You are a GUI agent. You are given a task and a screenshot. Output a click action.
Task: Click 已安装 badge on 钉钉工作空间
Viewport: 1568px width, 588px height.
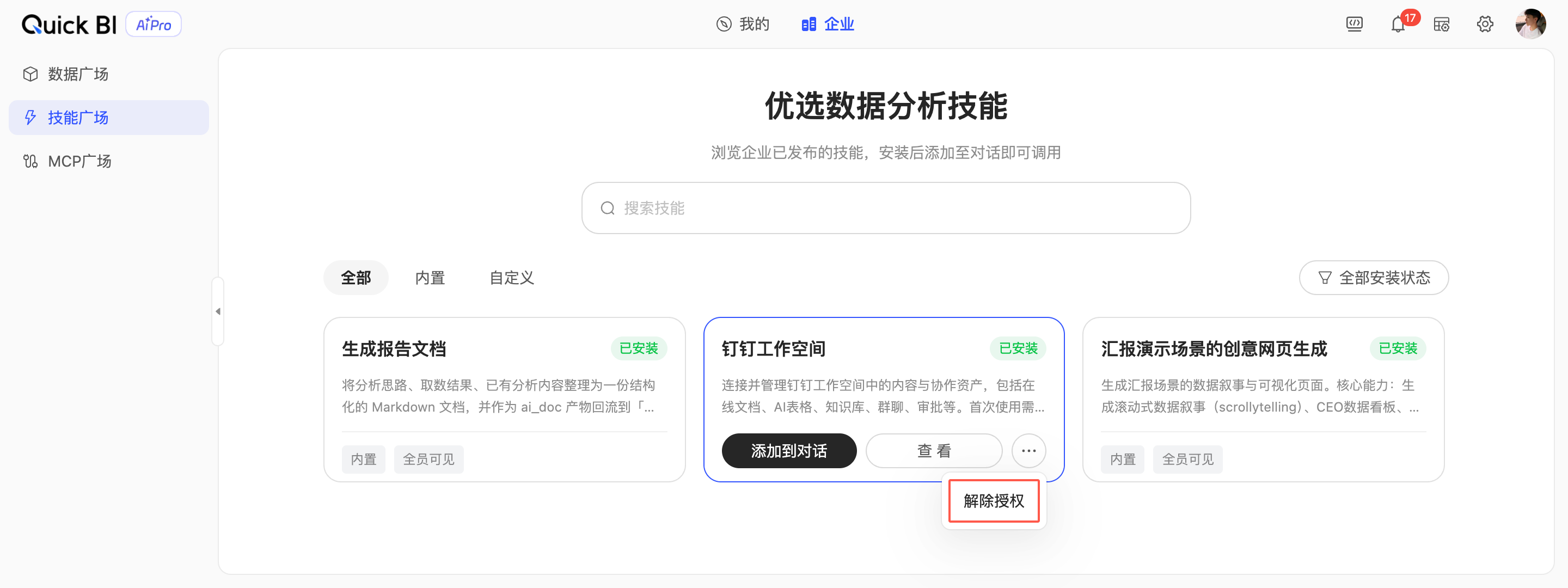click(1018, 348)
